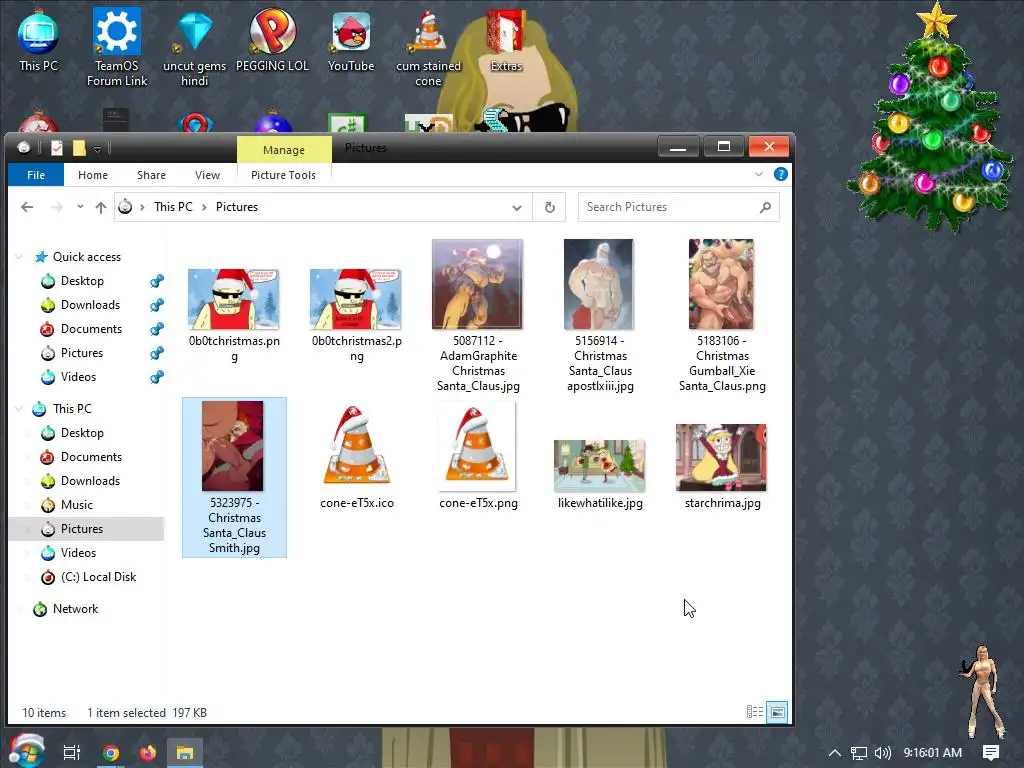Viewport: 1024px width, 768px height.
Task: Click the Back navigation arrow
Action: [27, 207]
